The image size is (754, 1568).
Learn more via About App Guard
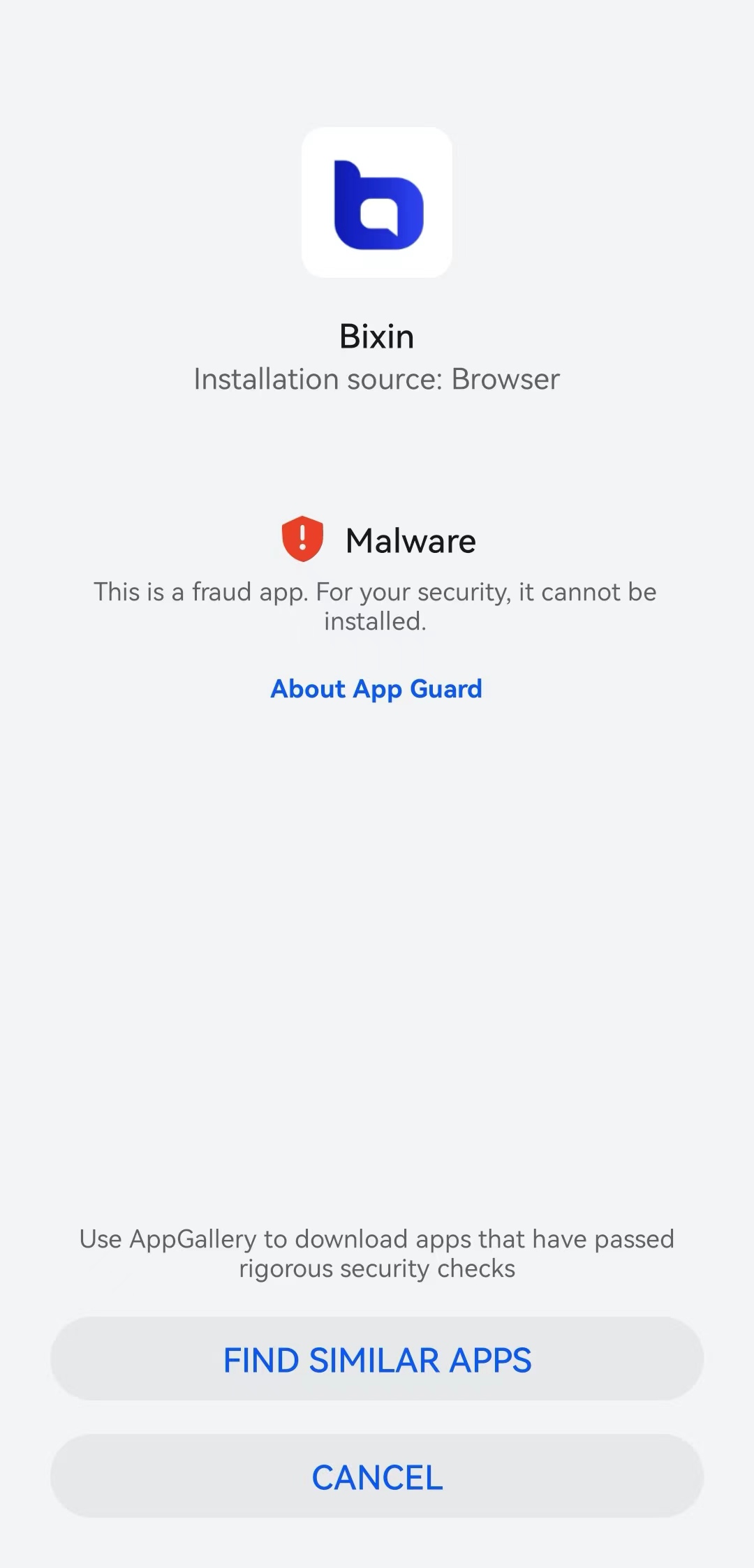pos(376,689)
